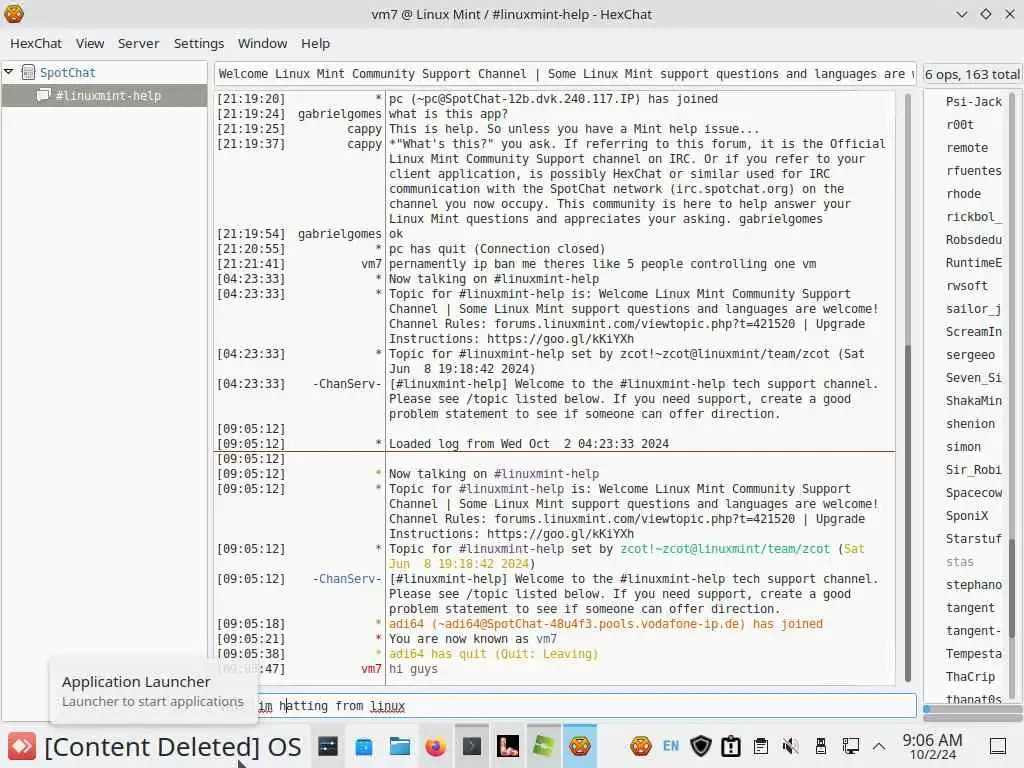Launch Firefox from the taskbar
The width and height of the screenshot is (1024, 768).
(436, 746)
